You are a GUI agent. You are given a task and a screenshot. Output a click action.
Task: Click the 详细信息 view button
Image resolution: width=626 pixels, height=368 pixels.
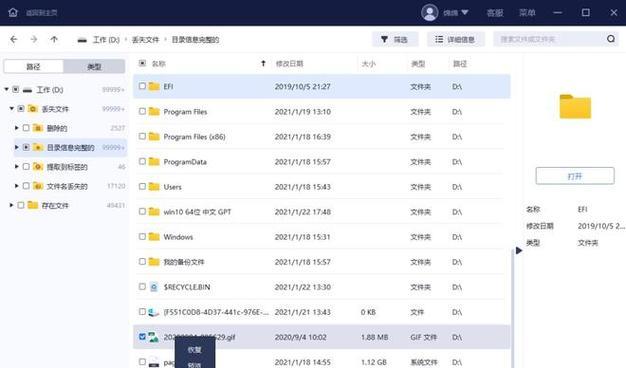(x=455, y=39)
